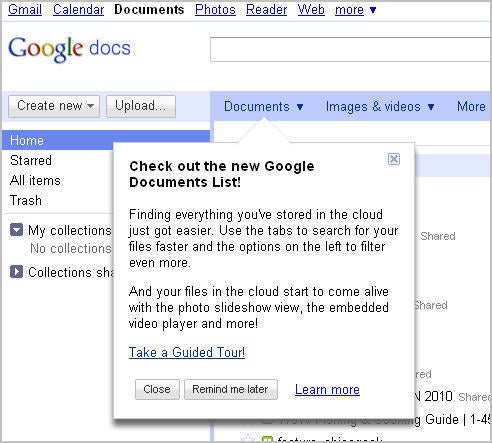Open the Documents filter dropdown
The width and height of the screenshot is (492, 443).
(263, 106)
